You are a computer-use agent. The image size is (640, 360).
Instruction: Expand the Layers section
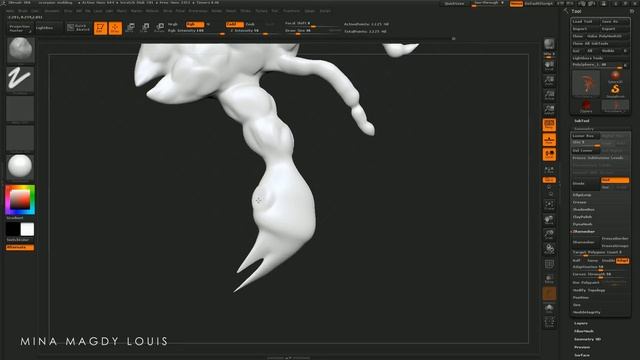pyautogui.click(x=581, y=323)
